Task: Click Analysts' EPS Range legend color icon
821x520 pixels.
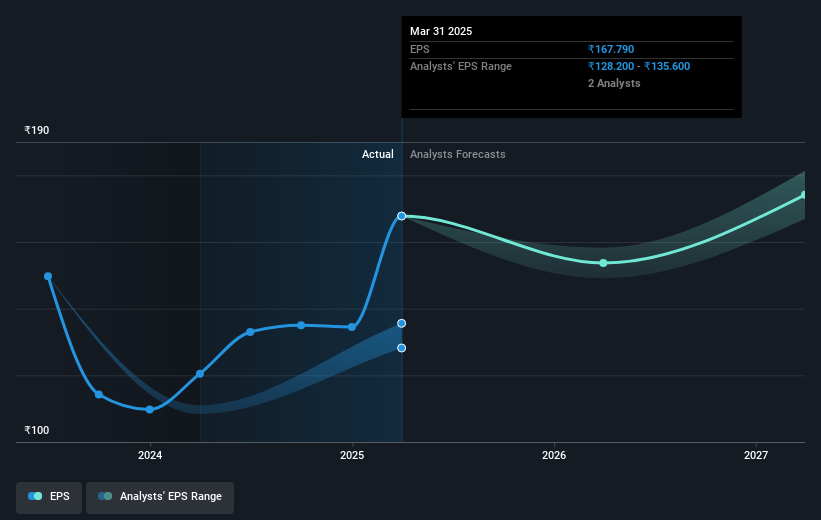Action: [105, 496]
